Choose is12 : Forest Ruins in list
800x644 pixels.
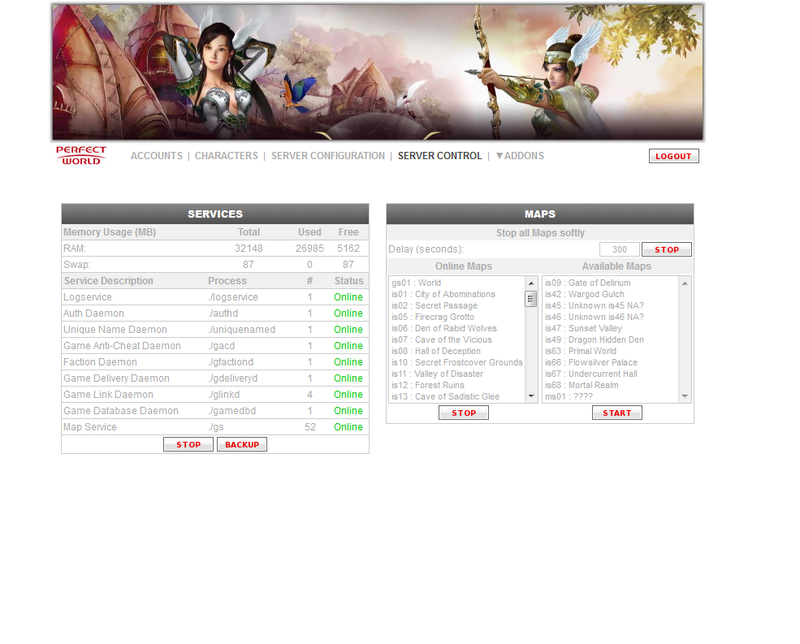click(x=428, y=385)
